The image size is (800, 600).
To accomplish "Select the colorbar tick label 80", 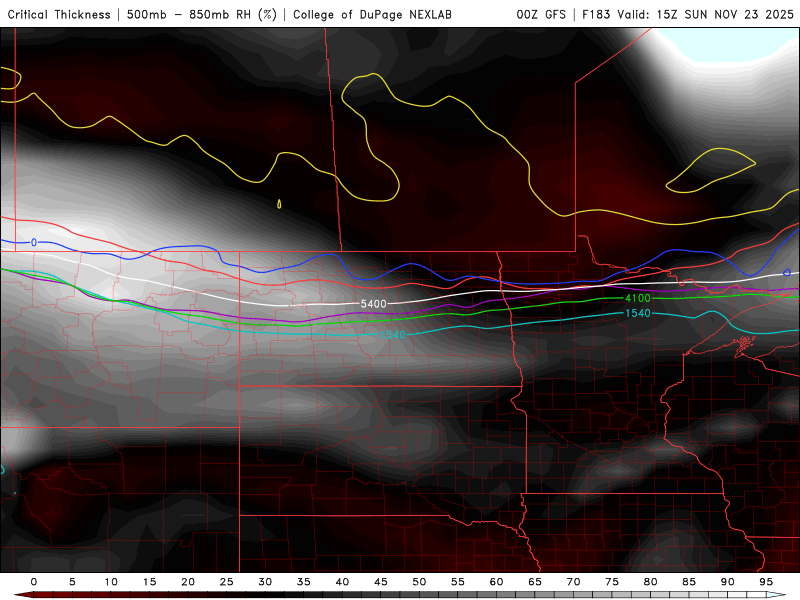I will tap(650, 582).
